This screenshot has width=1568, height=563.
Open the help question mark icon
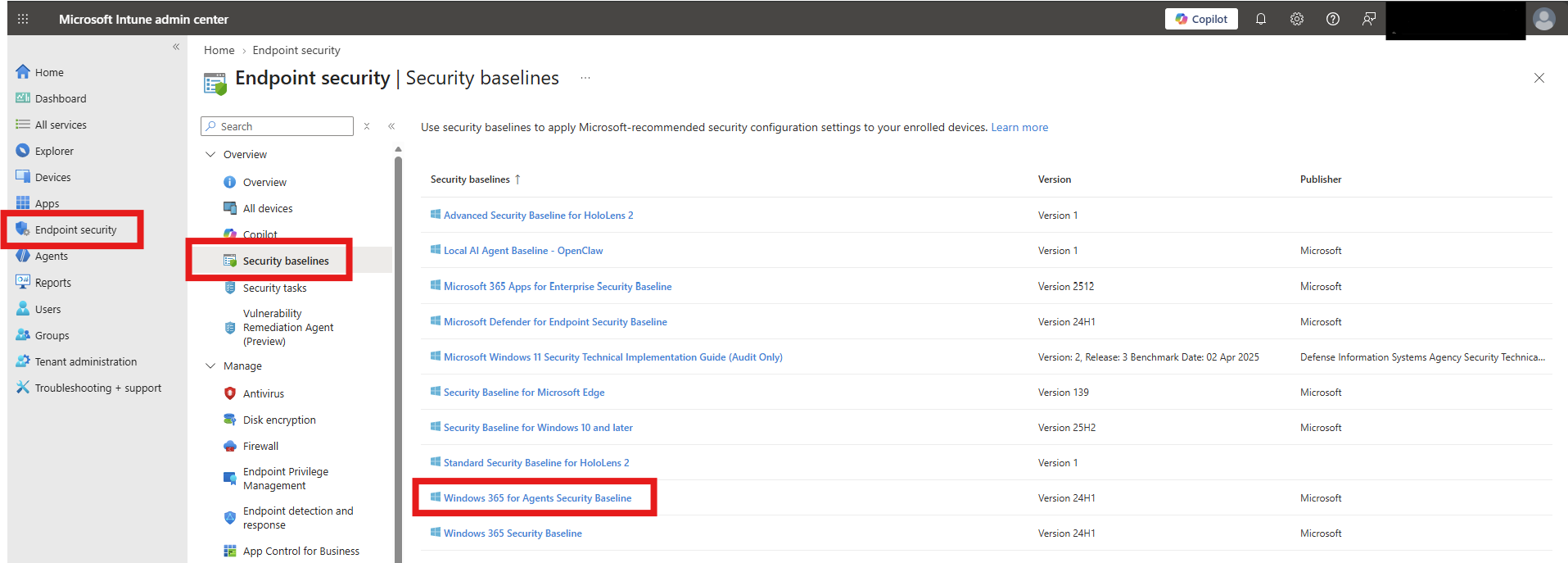click(1333, 19)
